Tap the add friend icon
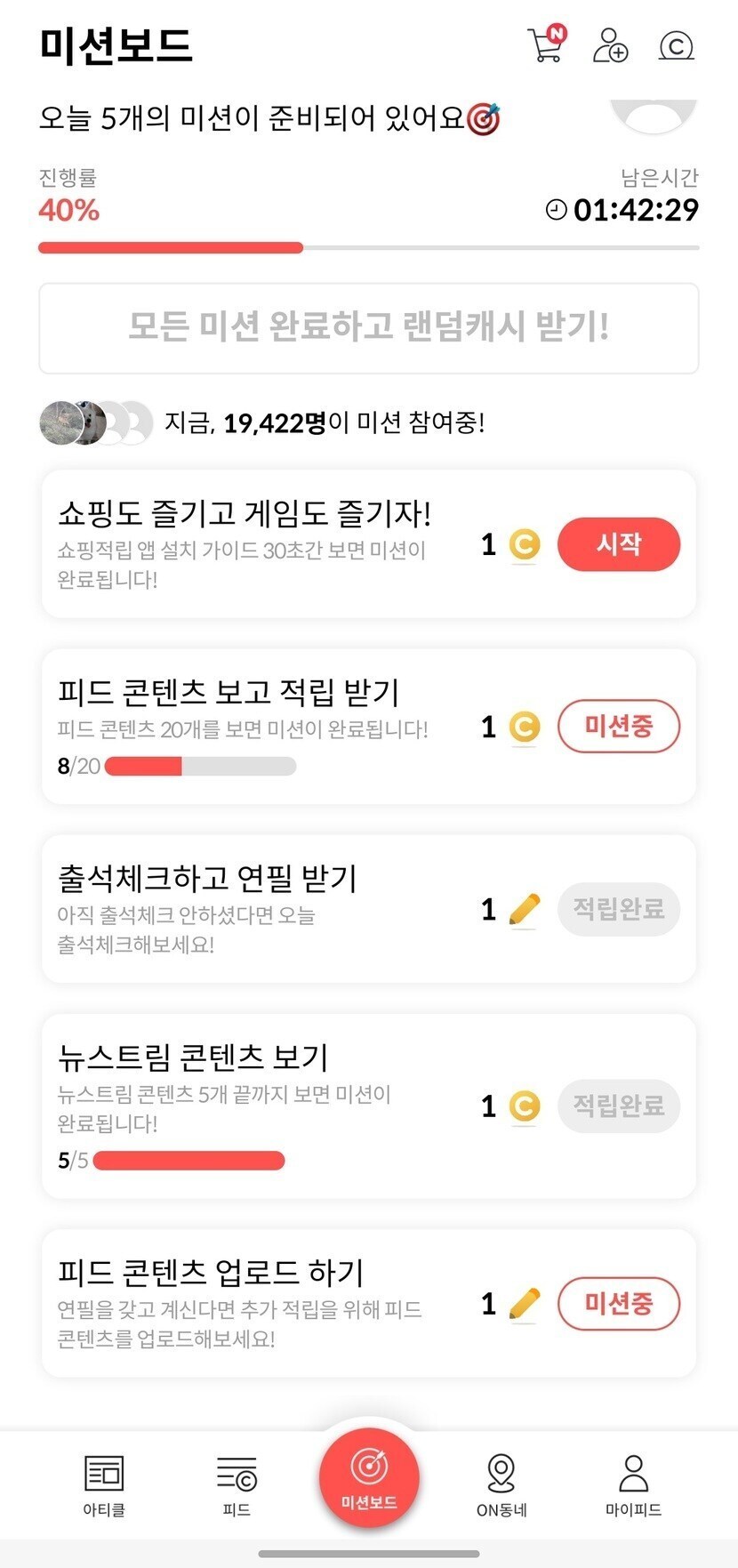738x1568 pixels. [610, 45]
